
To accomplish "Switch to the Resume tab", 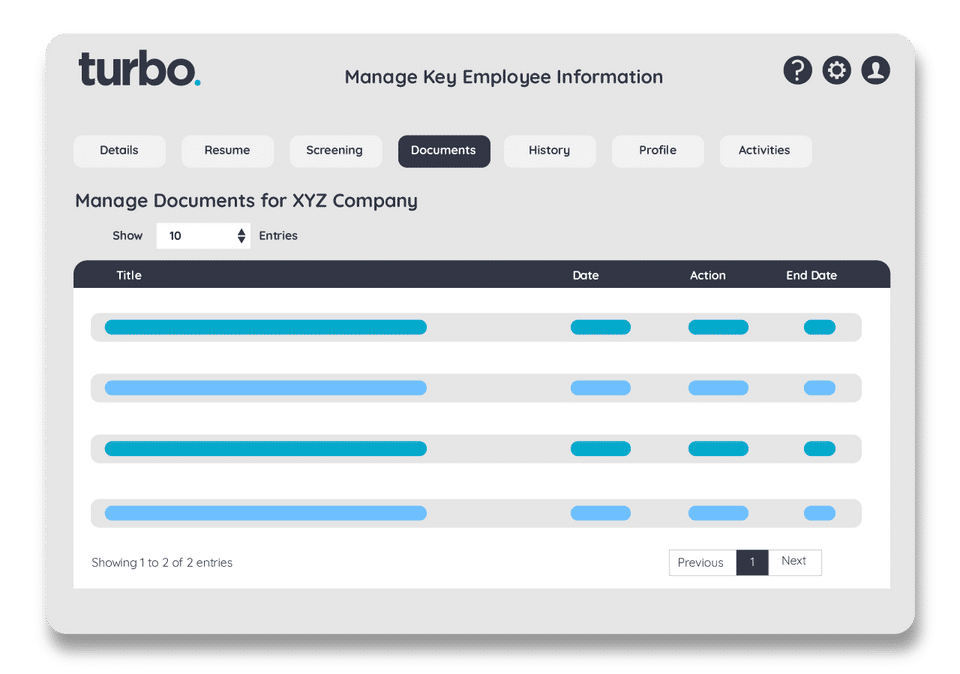I will click(227, 151).
